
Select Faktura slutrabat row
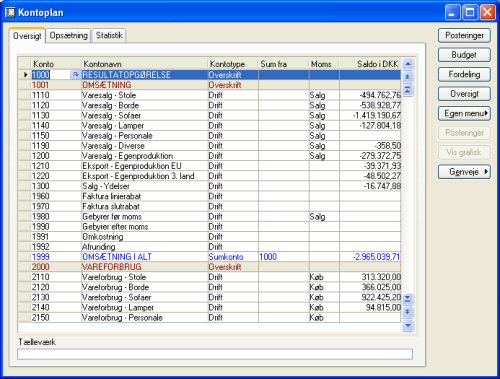click(210, 206)
